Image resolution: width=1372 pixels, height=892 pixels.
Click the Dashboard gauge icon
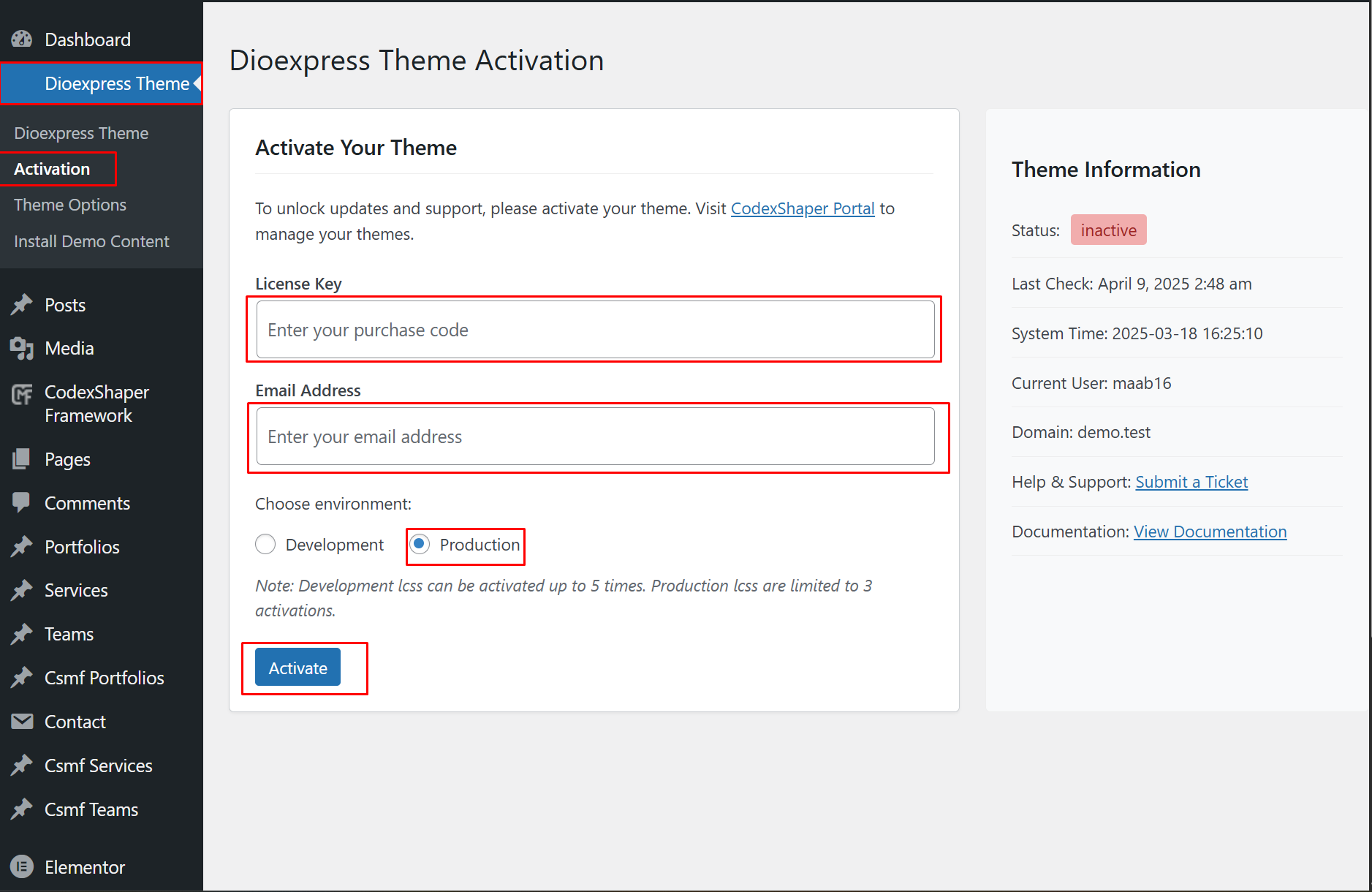[22, 39]
